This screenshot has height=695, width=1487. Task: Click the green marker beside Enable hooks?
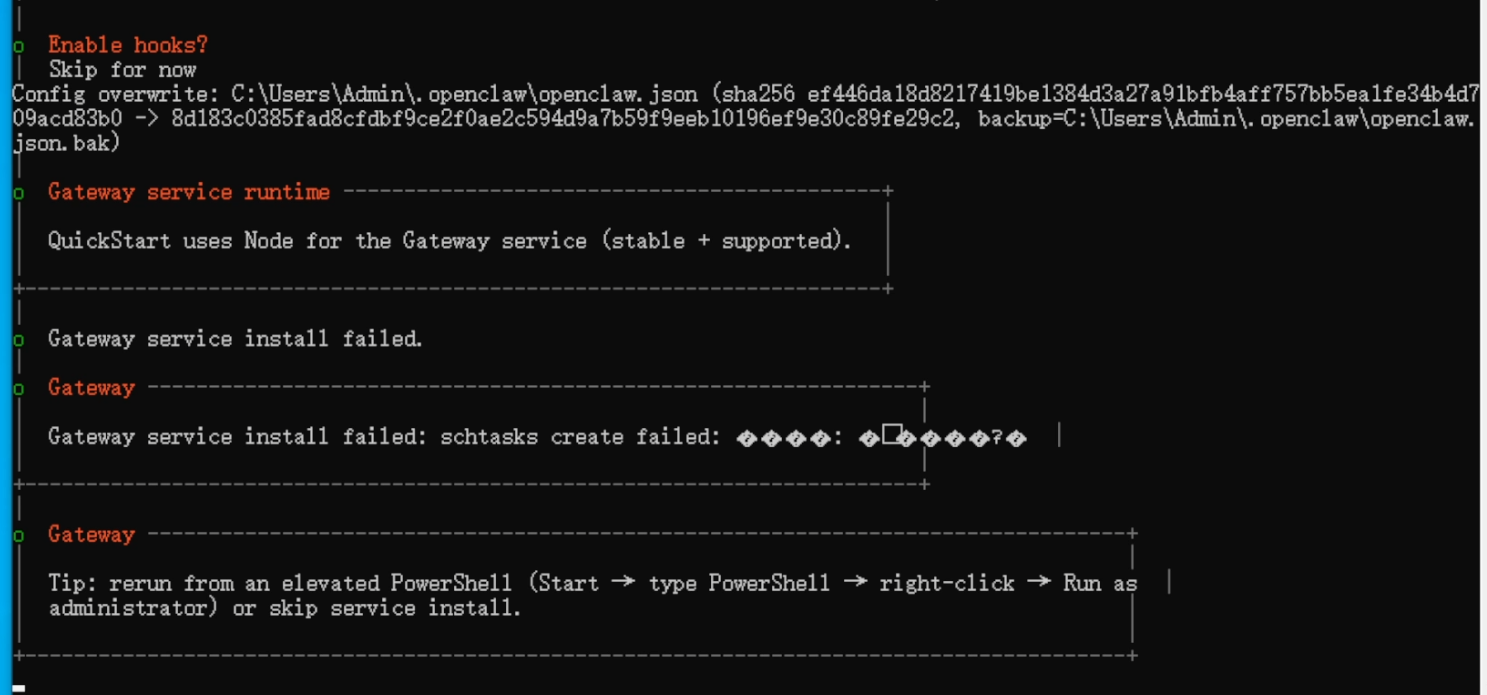[x=19, y=47]
